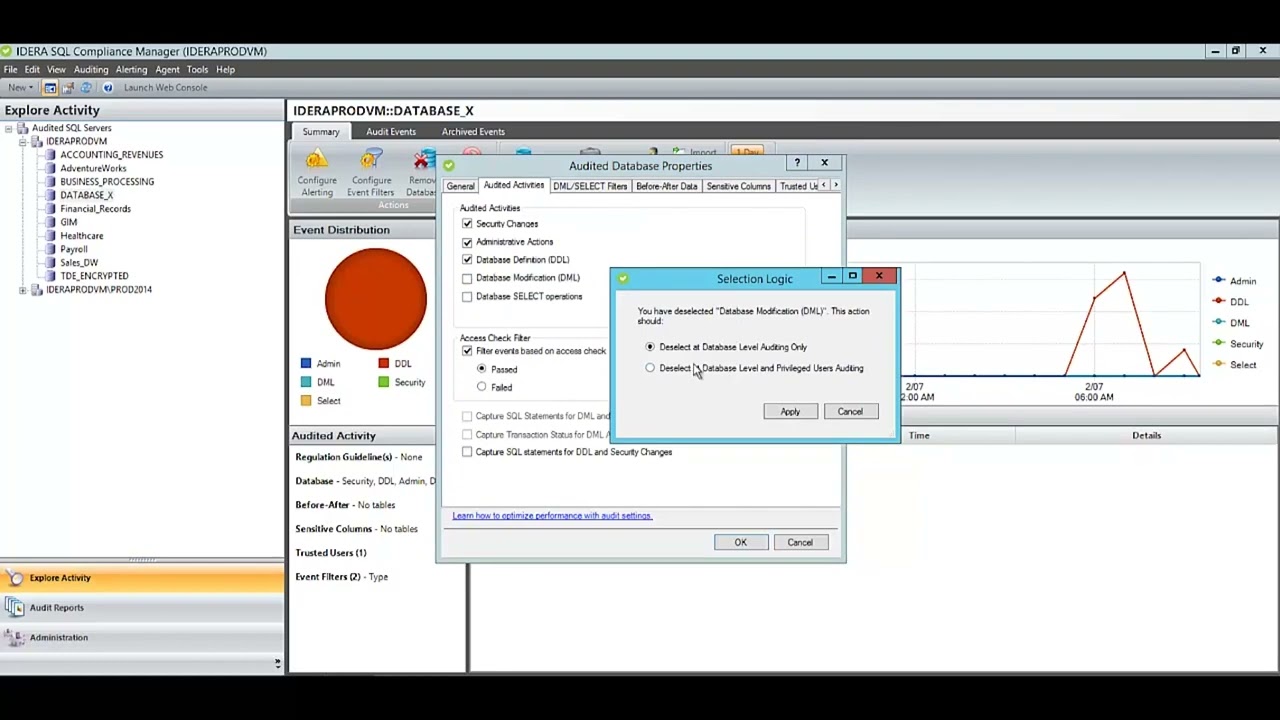Image resolution: width=1280 pixels, height=720 pixels.
Task: Open the Alerting menu
Action: (131, 70)
